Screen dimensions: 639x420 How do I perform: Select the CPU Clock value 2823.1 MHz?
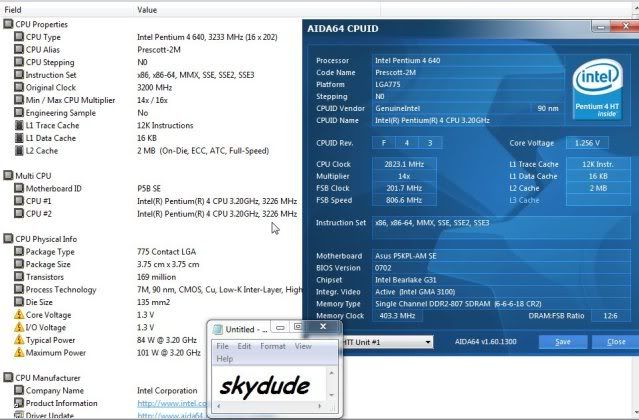coord(404,164)
